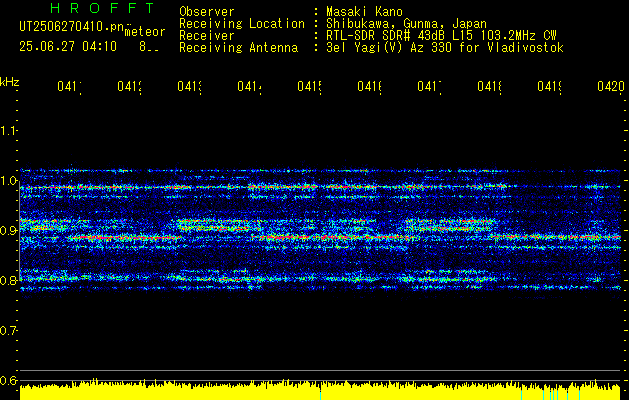Screen dimensions: 629x400
Task: Click the 0.7 kHz axis label
Action: click(8, 330)
